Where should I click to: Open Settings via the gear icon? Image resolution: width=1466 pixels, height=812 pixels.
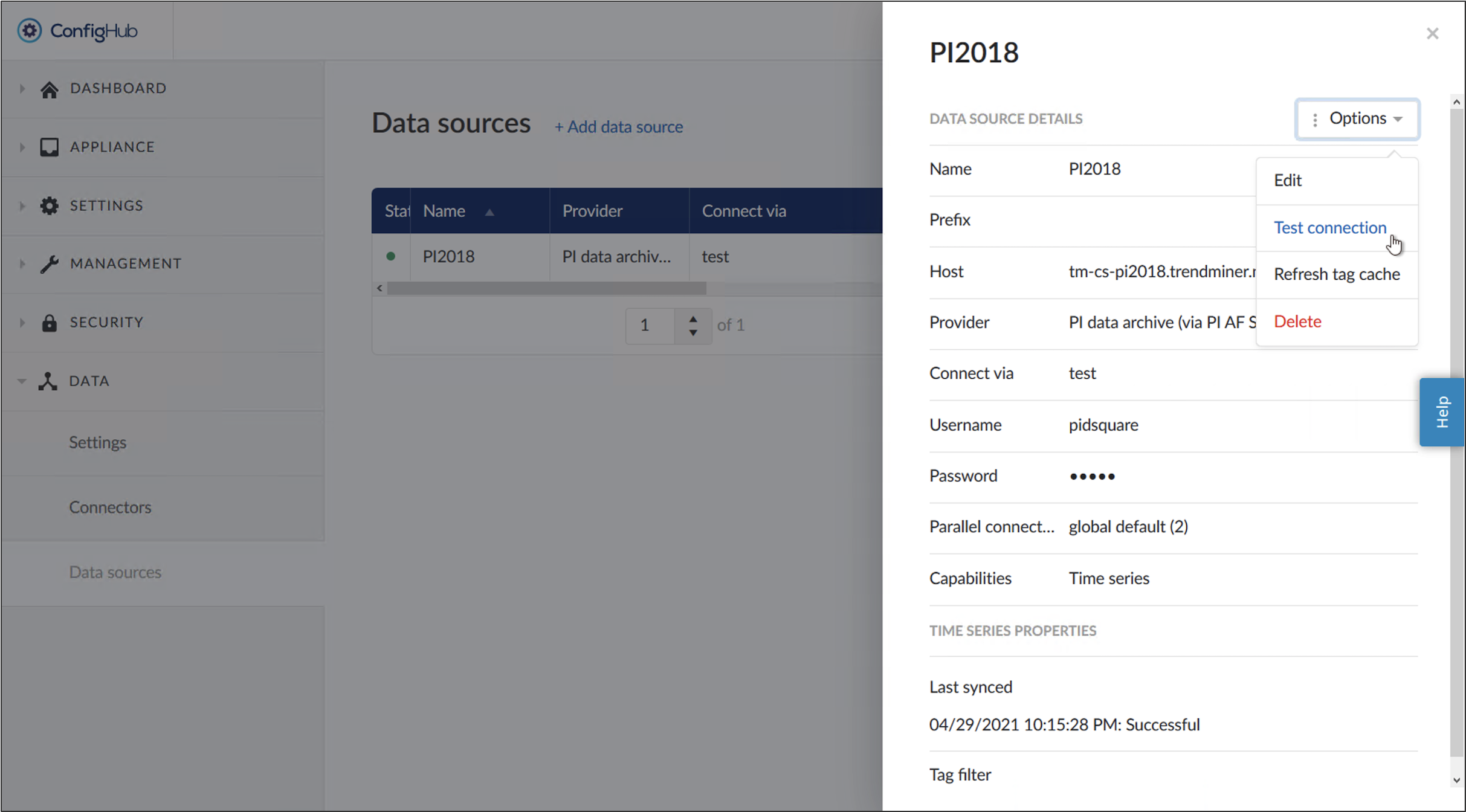point(50,205)
